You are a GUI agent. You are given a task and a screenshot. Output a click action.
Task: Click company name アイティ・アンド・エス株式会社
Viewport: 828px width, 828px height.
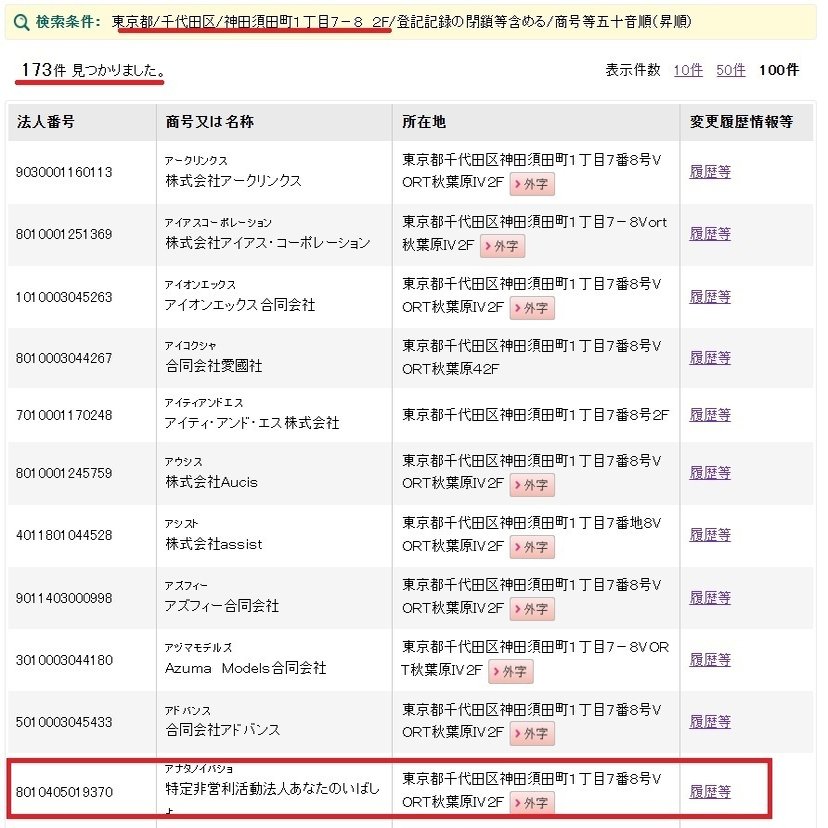click(252, 423)
